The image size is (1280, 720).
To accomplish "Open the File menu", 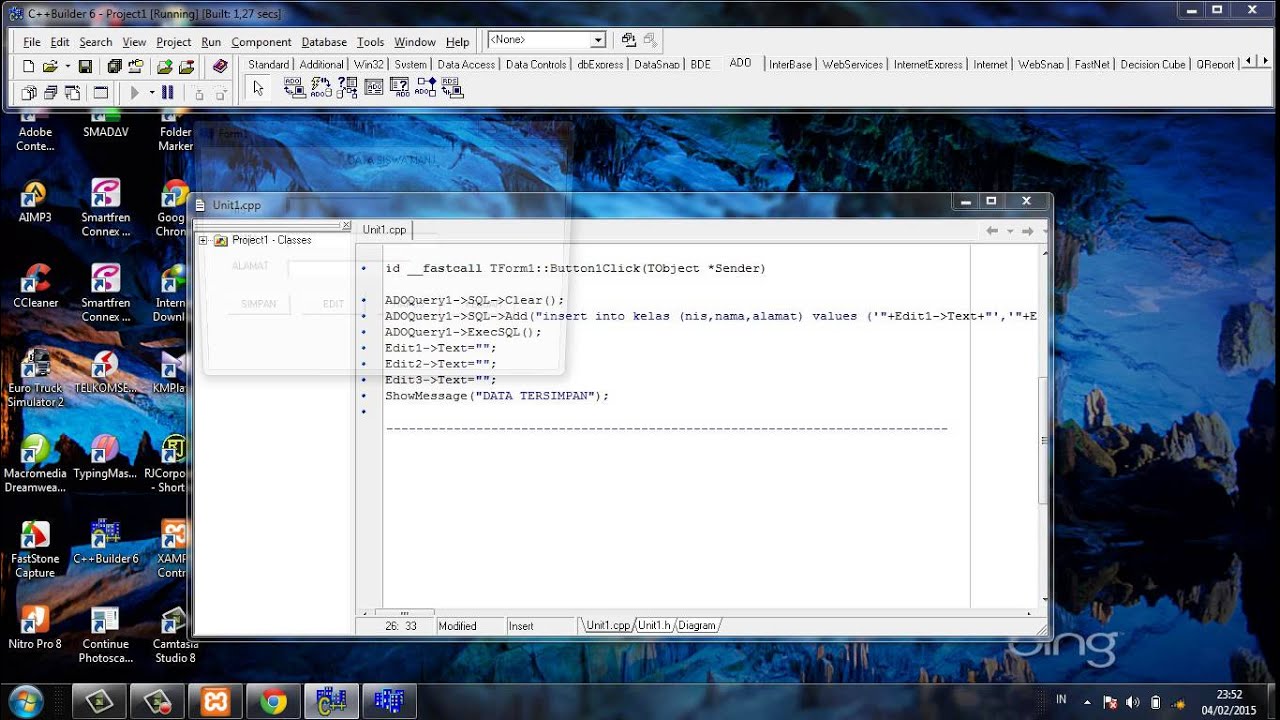I will pos(32,42).
